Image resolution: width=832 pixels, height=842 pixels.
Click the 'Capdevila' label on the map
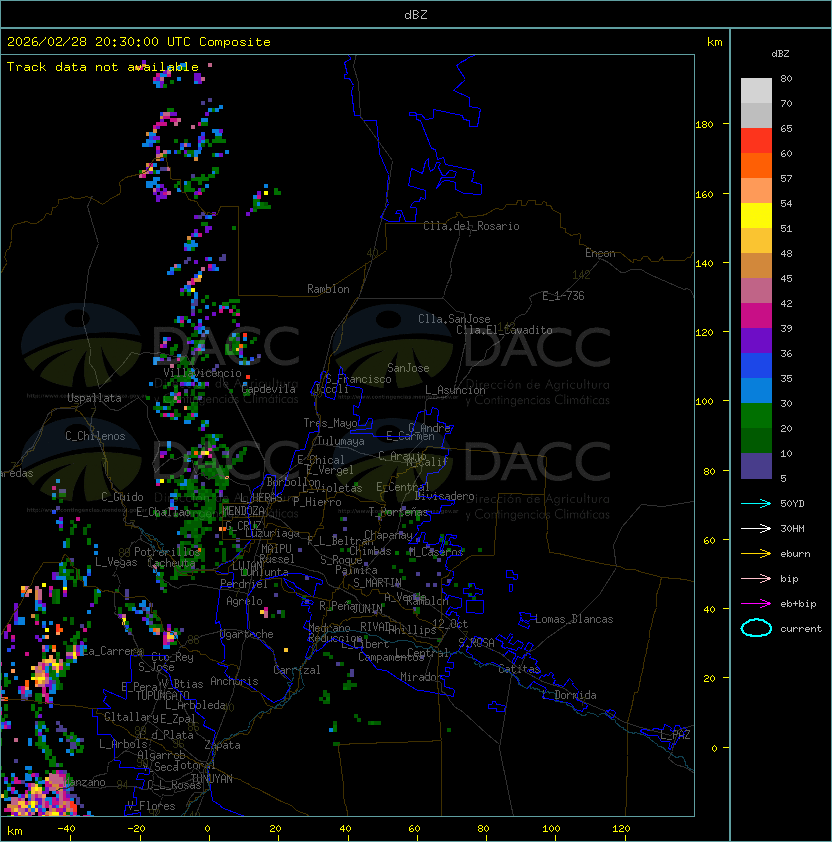pos(268,389)
